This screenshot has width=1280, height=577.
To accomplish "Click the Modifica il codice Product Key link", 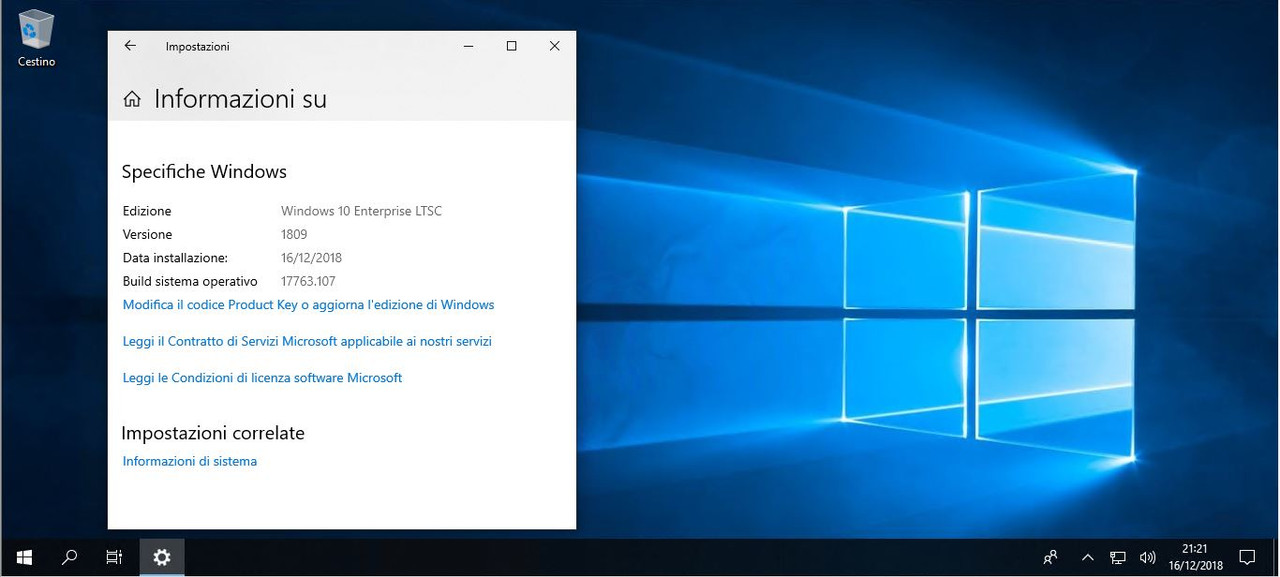I will click(308, 305).
